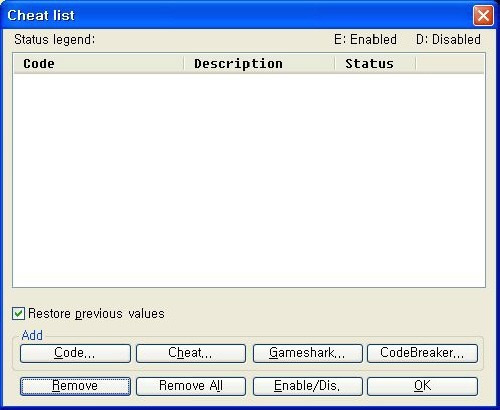This screenshot has height=410, width=500.
Task: Click the Remove button
Action: (75, 386)
